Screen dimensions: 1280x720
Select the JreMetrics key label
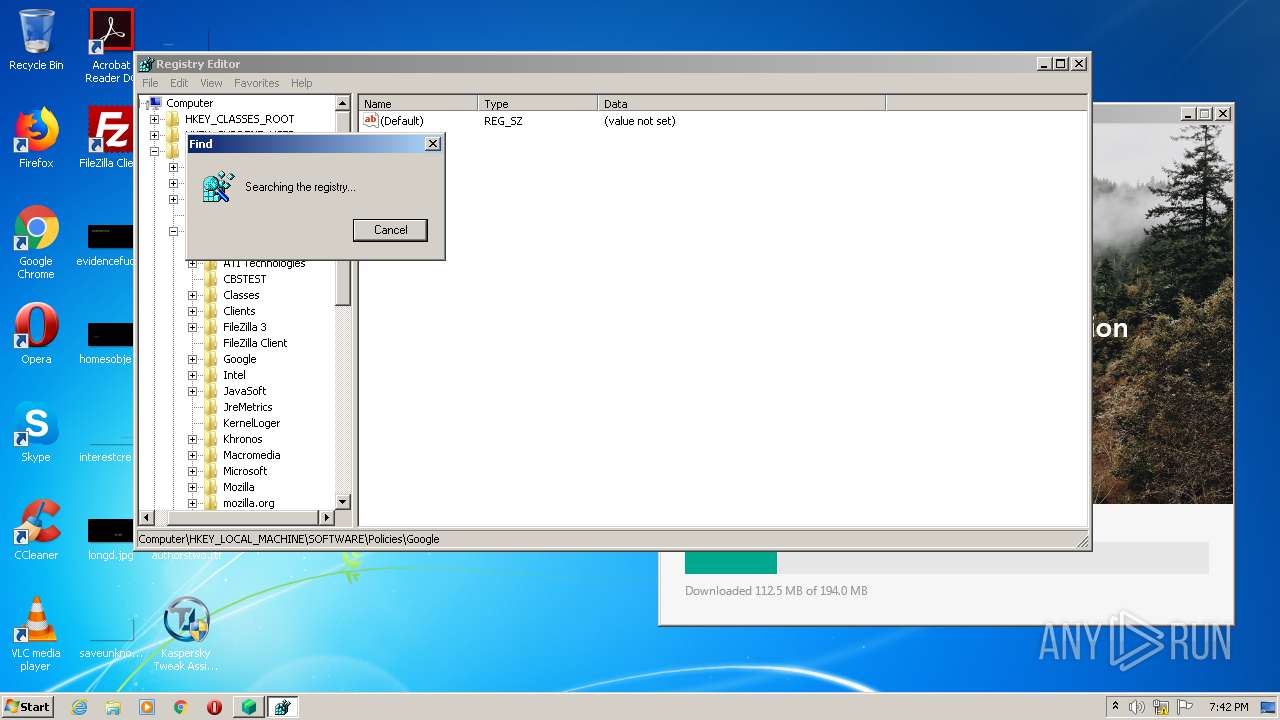coord(247,407)
